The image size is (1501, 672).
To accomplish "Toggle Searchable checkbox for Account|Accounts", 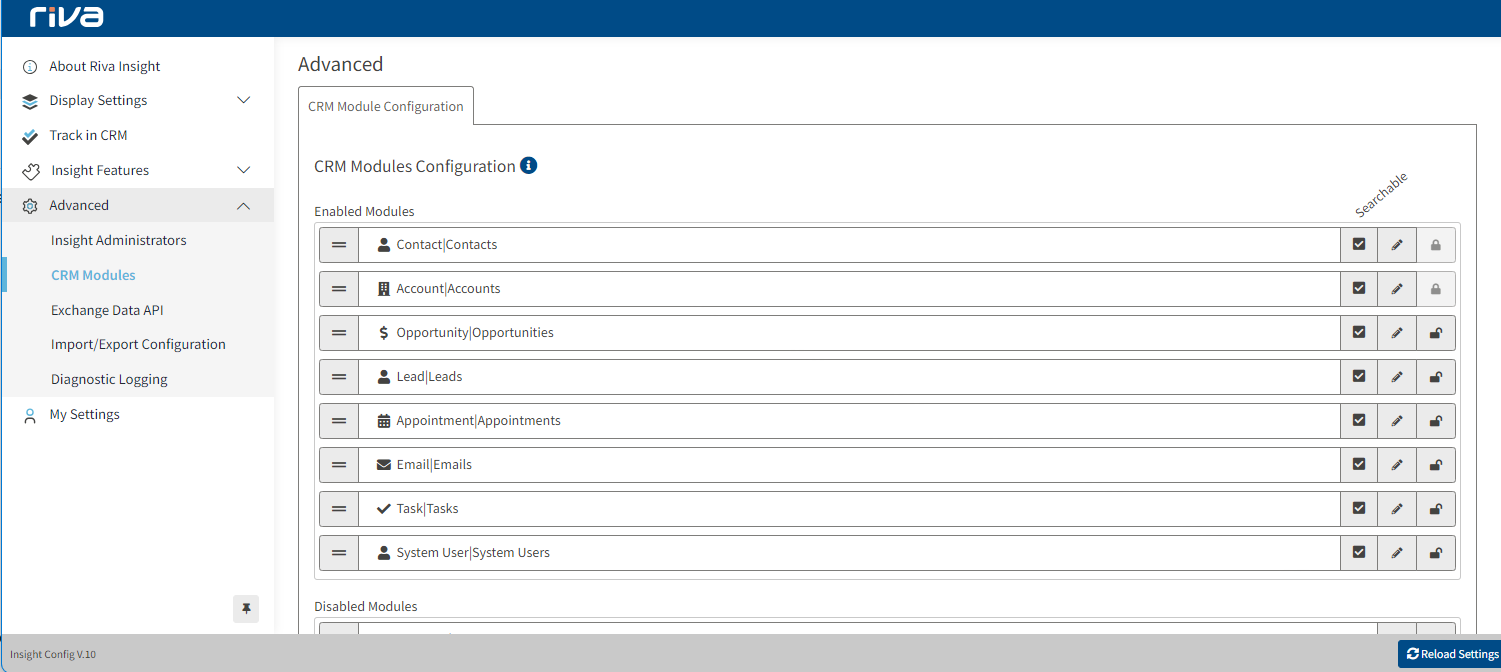I will 1359,288.
